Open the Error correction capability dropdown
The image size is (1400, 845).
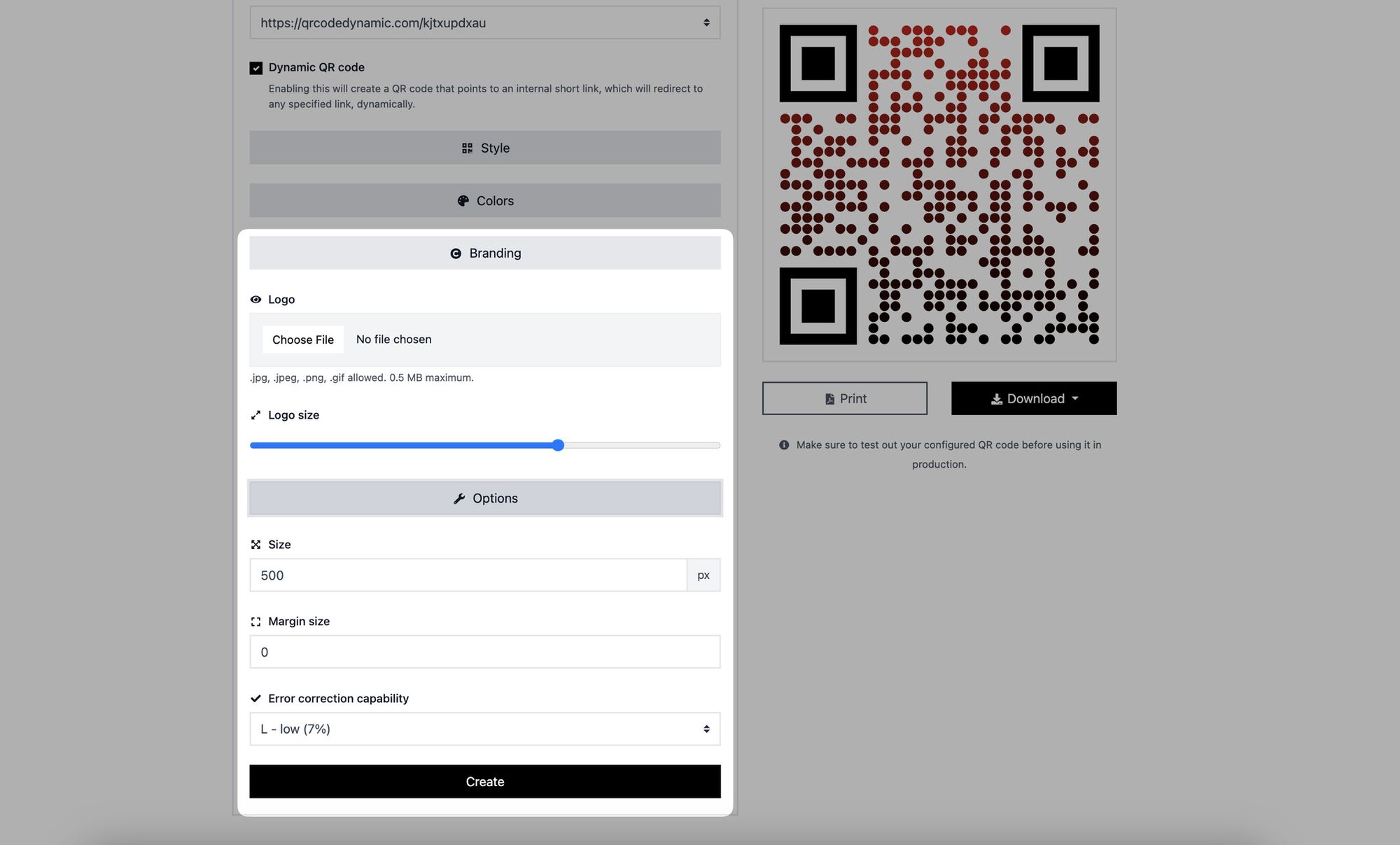pos(484,729)
